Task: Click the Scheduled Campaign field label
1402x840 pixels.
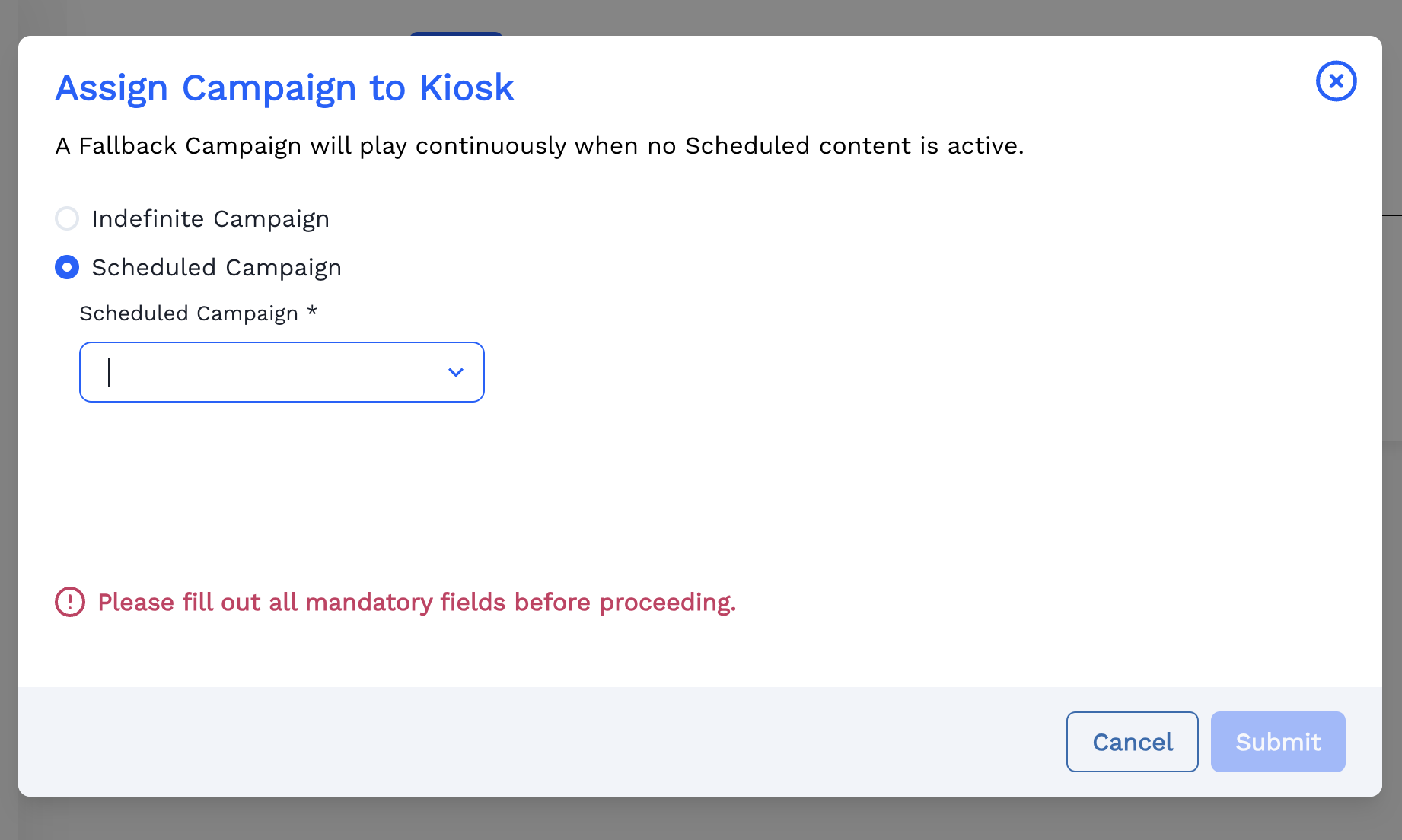Action: click(x=189, y=313)
